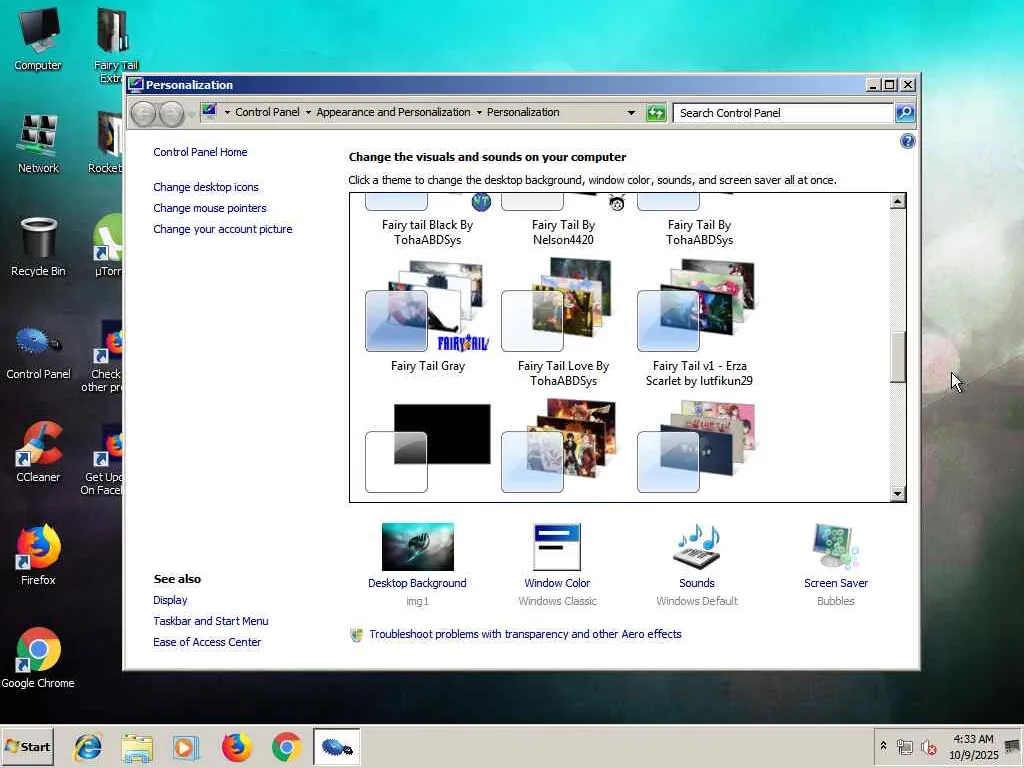The height and width of the screenshot is (768, 1024).
Task: Click the taskbar clock
Action: (973, 746)
